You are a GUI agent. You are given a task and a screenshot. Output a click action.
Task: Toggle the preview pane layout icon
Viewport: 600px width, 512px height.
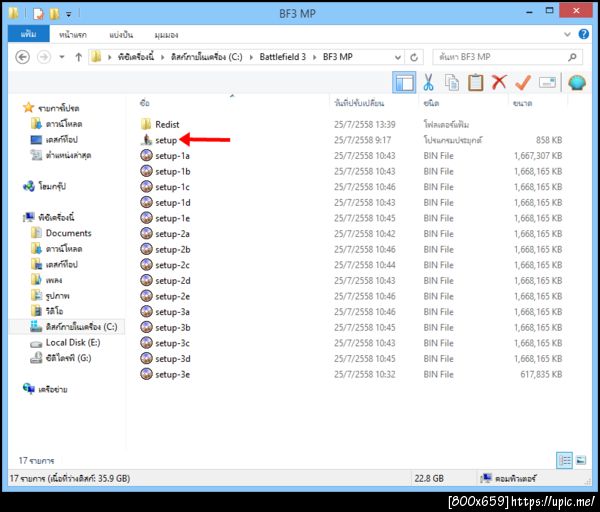404,82
